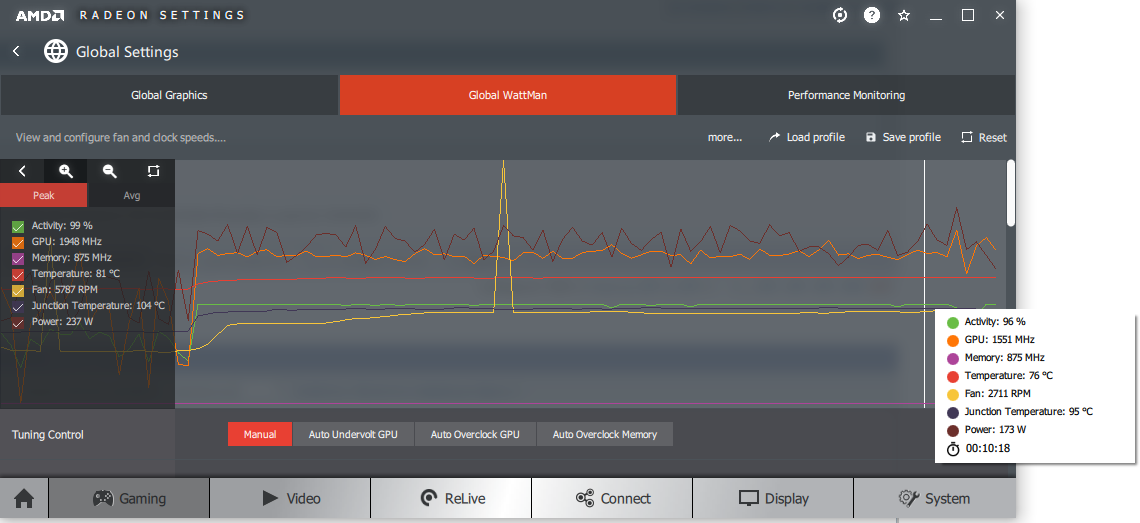This screenshot has height=523, width=1140.
Task: Go back using the header back arrow
Action: click(x=16, y=52)
